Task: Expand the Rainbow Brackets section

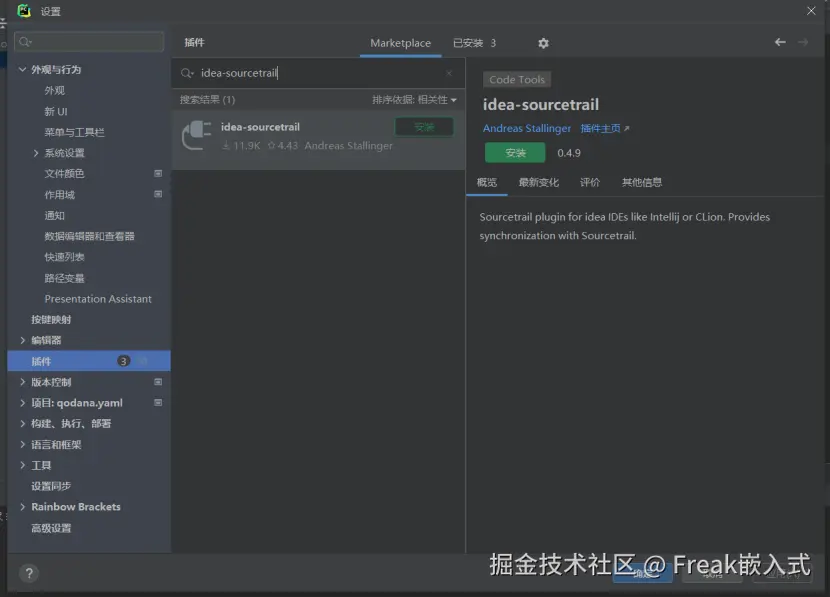Action: (22, 506)
